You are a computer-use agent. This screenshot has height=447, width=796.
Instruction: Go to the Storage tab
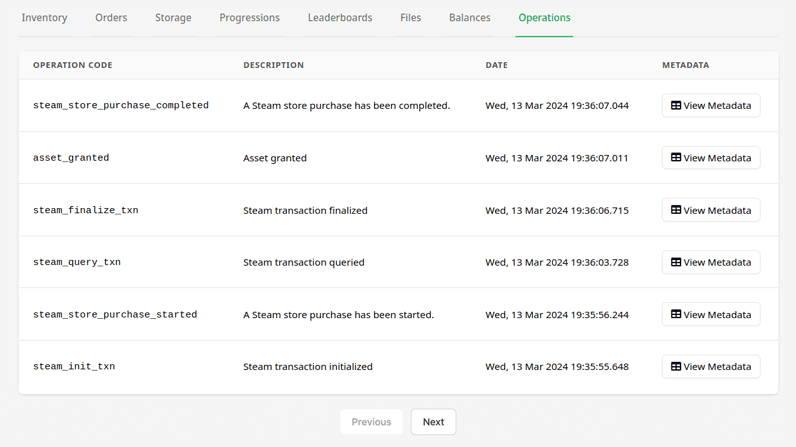[x=173, y=18]
